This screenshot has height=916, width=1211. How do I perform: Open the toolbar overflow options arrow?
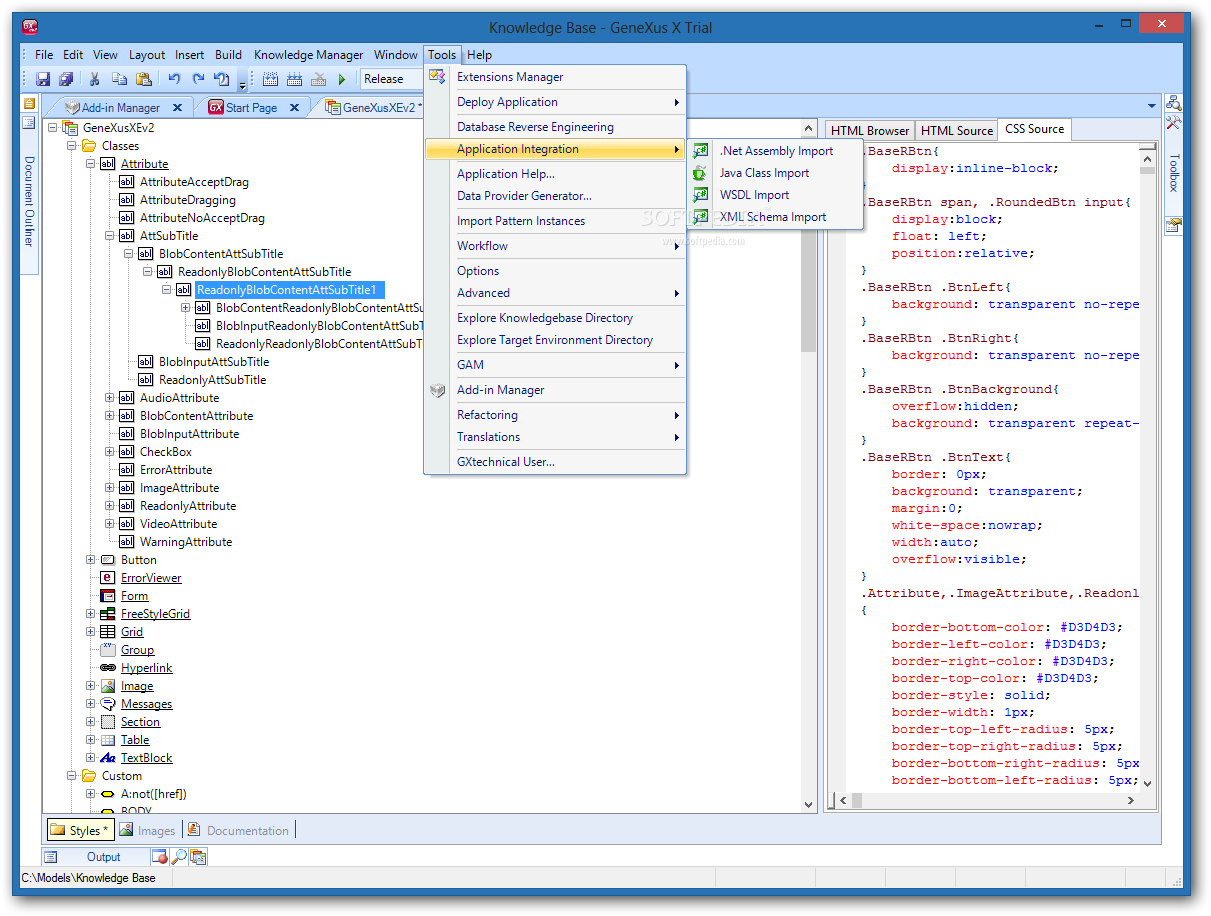[x=243, y=85]
